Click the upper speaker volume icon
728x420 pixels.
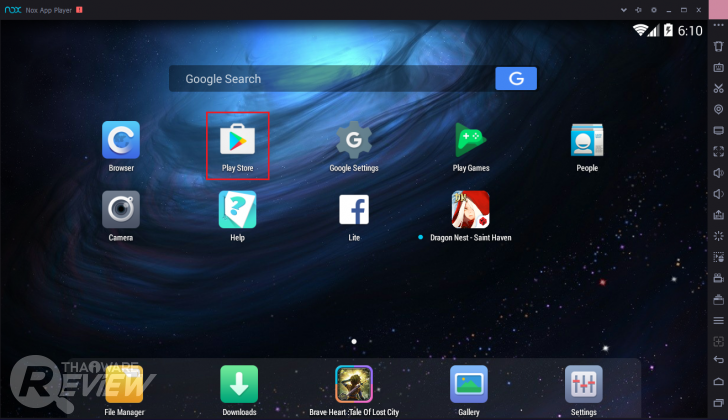718,173
